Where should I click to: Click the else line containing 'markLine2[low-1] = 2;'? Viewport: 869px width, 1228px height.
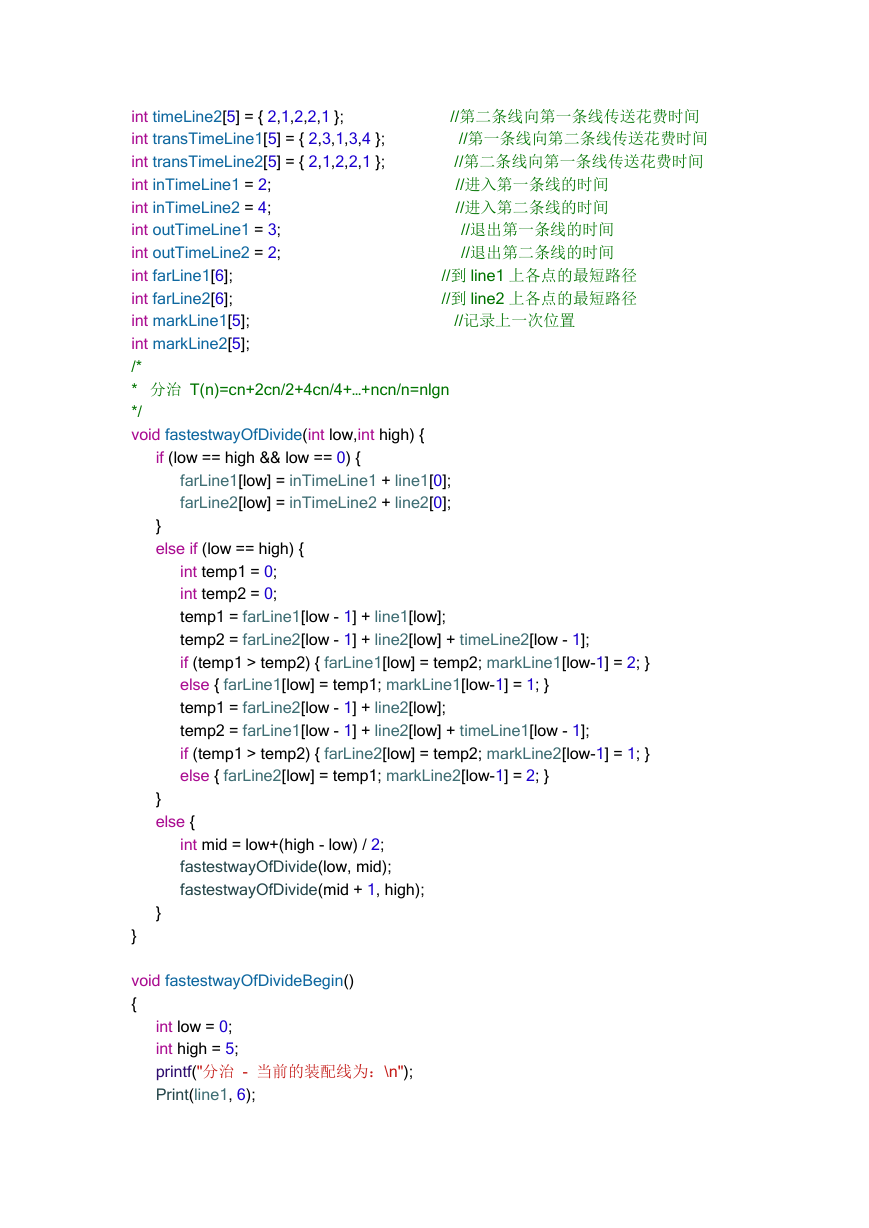(x=365, y=776)
